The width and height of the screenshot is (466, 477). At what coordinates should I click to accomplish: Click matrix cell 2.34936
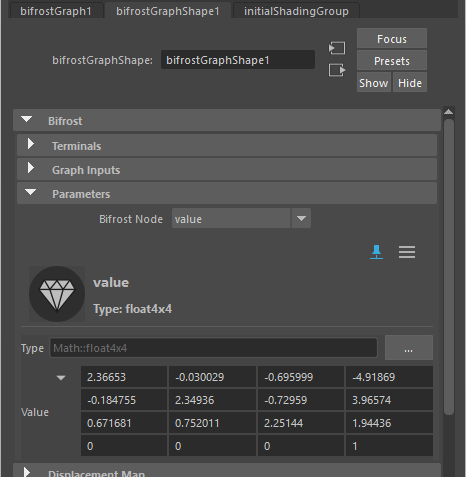tap(212, 400)
